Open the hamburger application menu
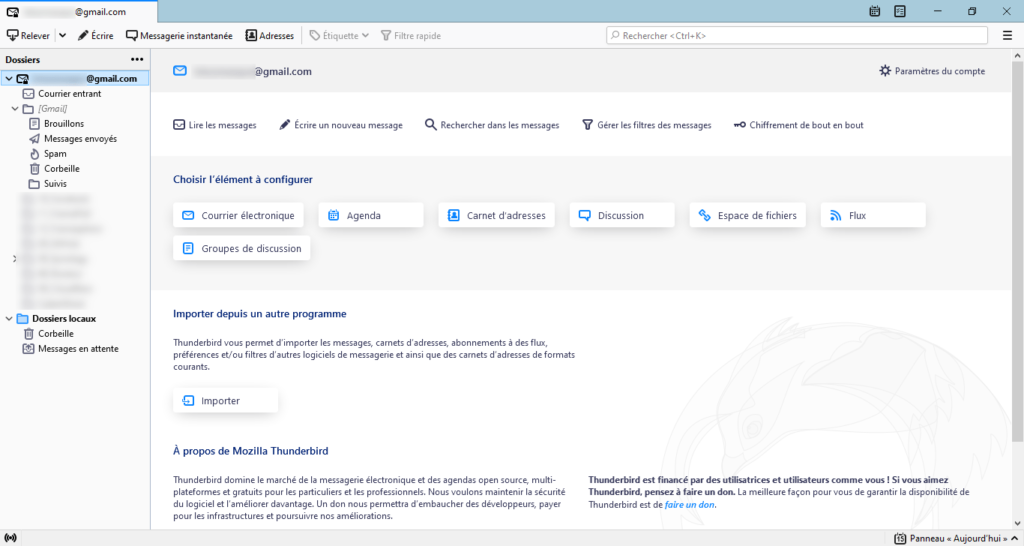Image resolution: width=1024 pixels, height=546 pixels. pyautogui.click(x=1007, y=36)
